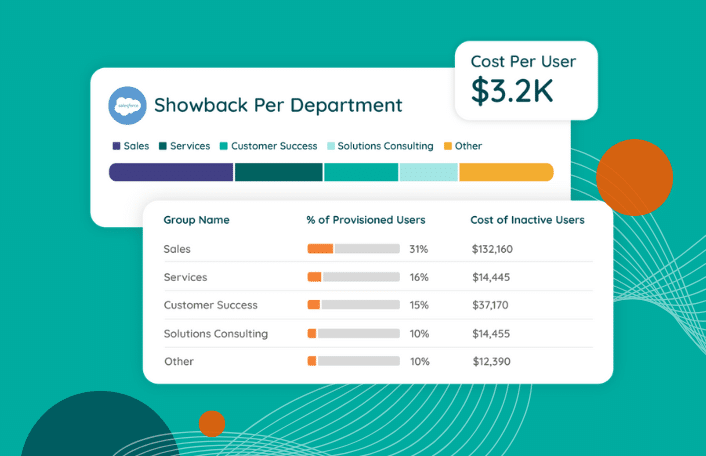Screen dimensions: 706x456
Task: Click the $12,390 inactive cost
Action: pyautogui.click(x=491, y=361)
